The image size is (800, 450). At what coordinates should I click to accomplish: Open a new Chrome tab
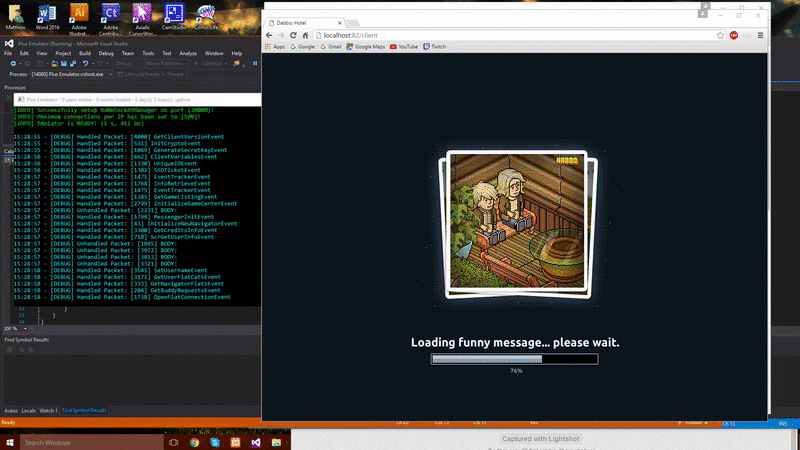pos(353,23)
